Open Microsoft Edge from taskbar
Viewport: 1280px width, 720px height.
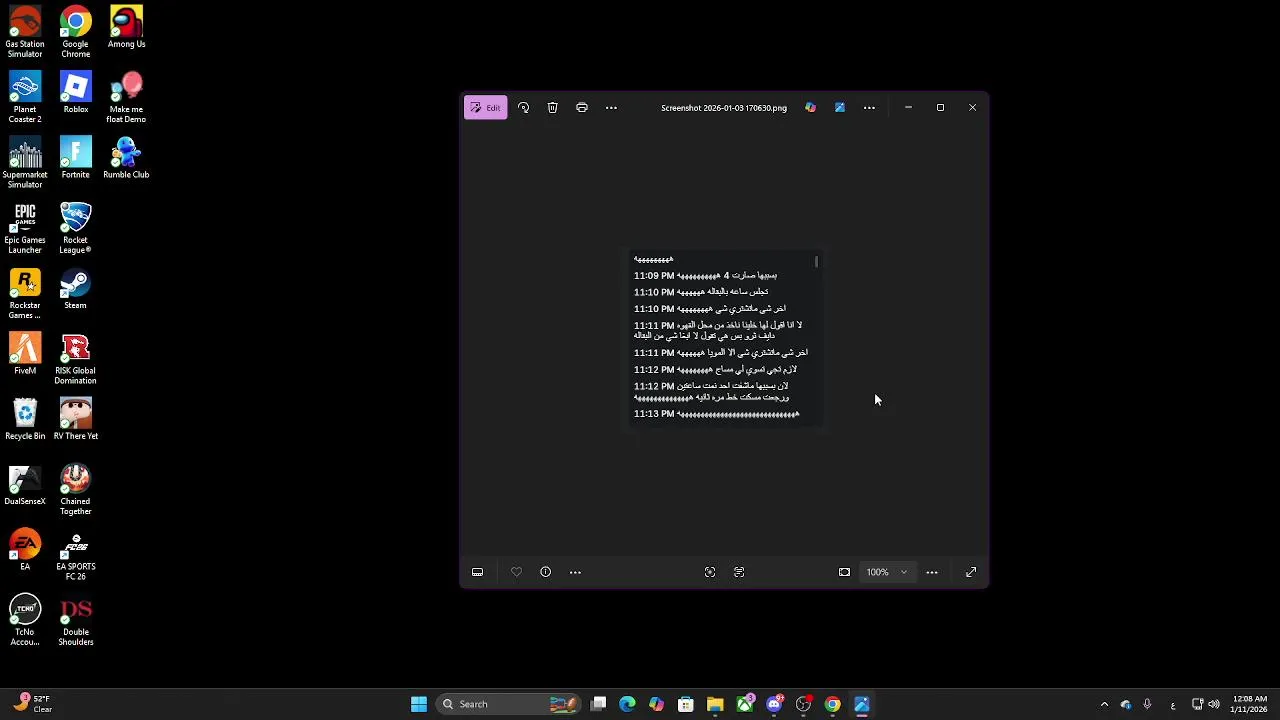(x=627, y=704)
